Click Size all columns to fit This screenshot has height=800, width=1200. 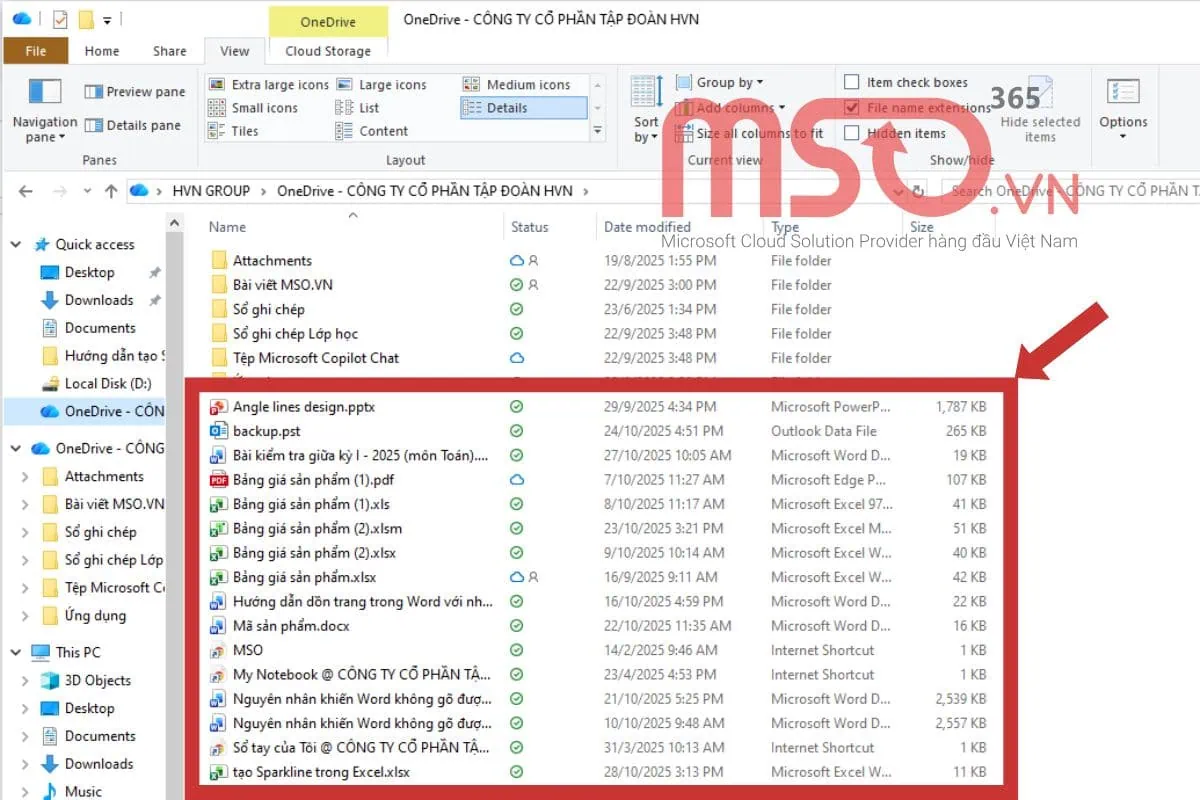click(x=750, y=133)
